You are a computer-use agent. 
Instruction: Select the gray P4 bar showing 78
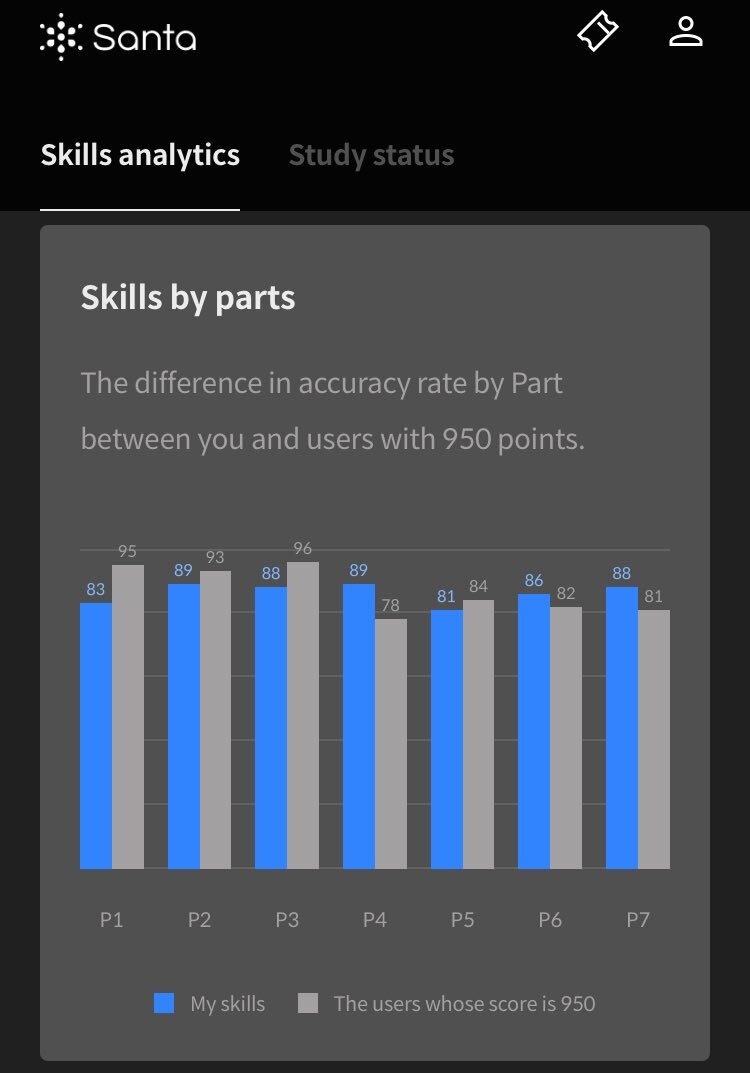click(391, 744)
